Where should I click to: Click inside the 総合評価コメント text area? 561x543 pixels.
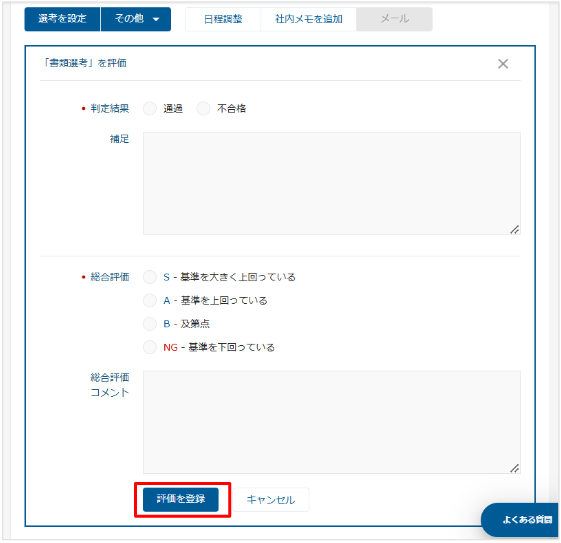(332, 422)
